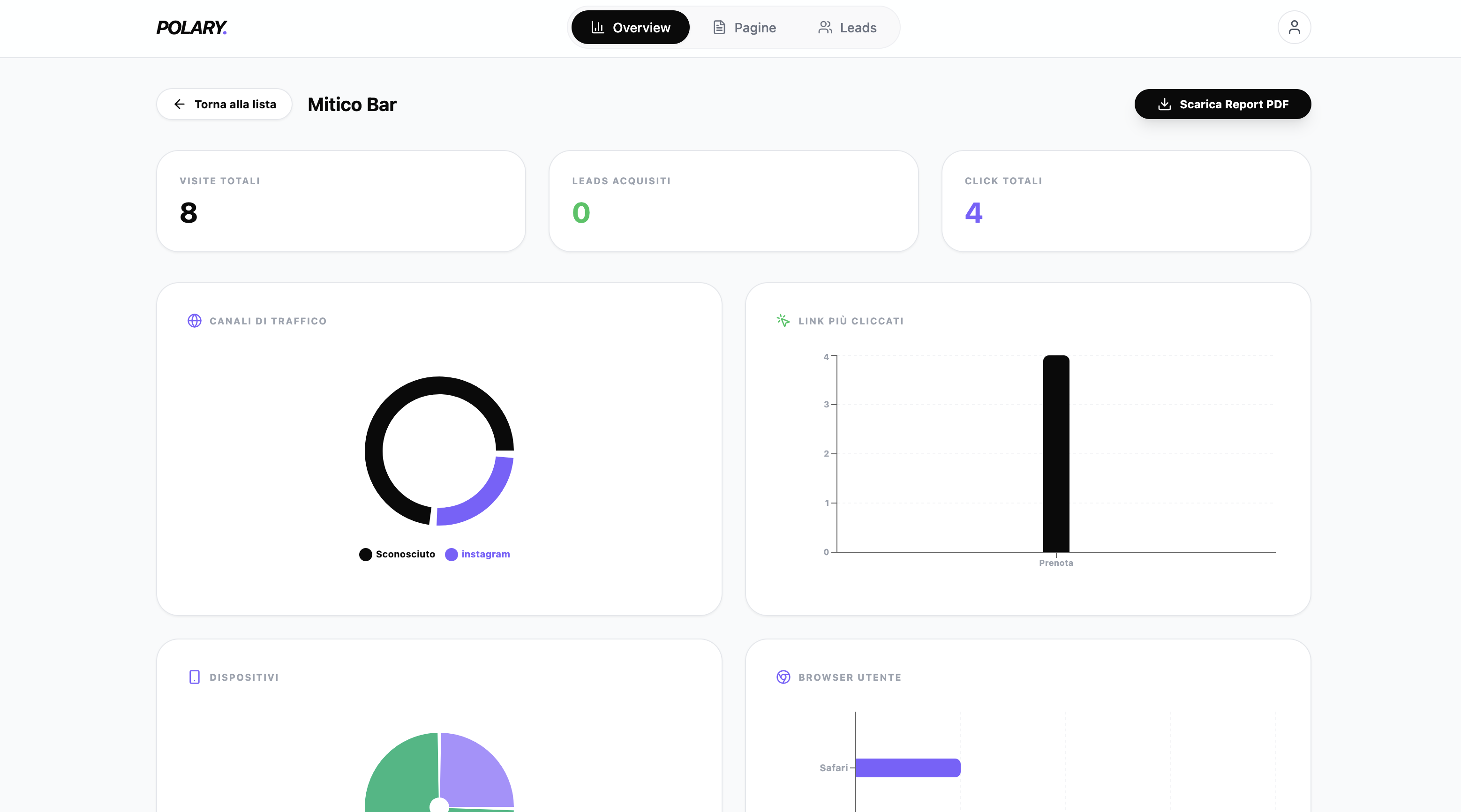Open the user profile icon top right

pyautogui.click(x=1295, y=27)
